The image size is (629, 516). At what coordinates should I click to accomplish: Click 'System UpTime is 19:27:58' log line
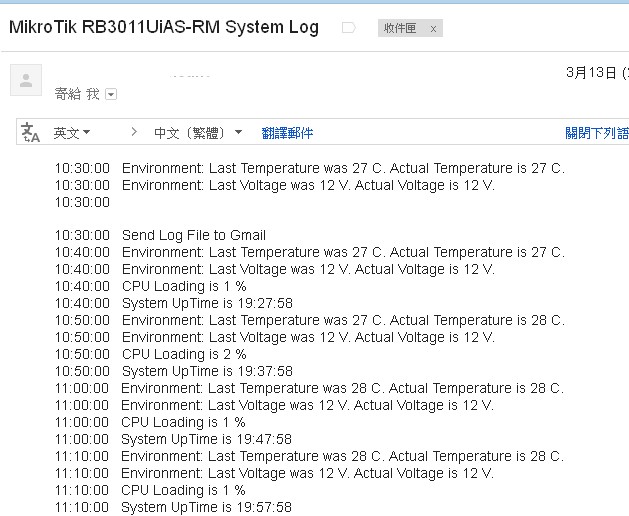coord(207,303)
